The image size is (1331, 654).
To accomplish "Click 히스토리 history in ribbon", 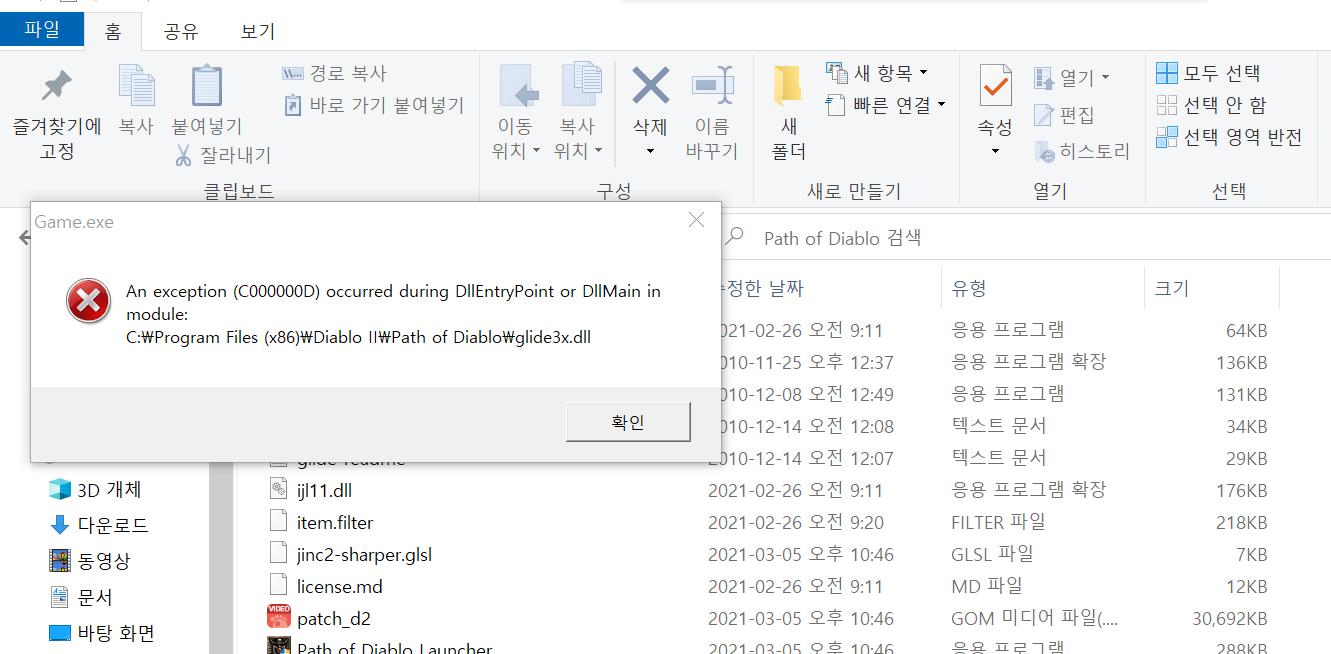I will (x=1081, y=152).
